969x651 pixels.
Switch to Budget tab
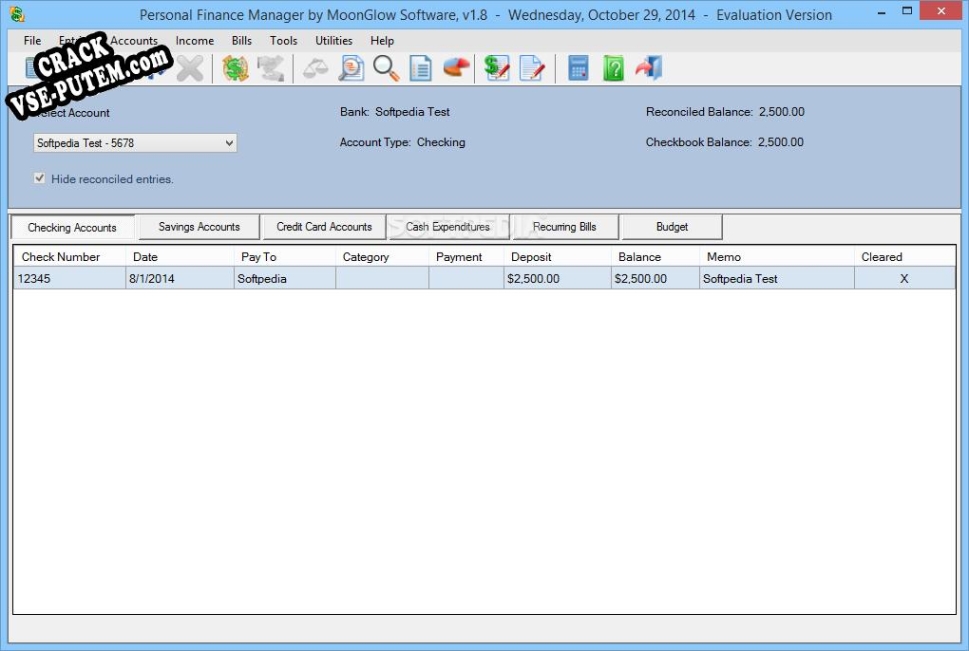pos(672,227)
